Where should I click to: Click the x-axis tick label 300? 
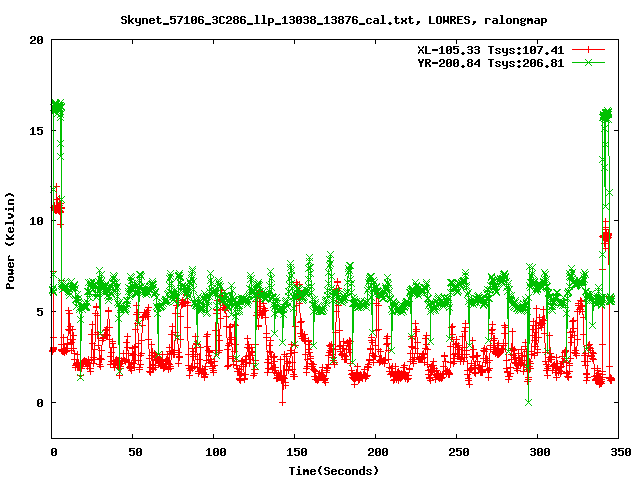pyautogui.click(x=540, y=452)
